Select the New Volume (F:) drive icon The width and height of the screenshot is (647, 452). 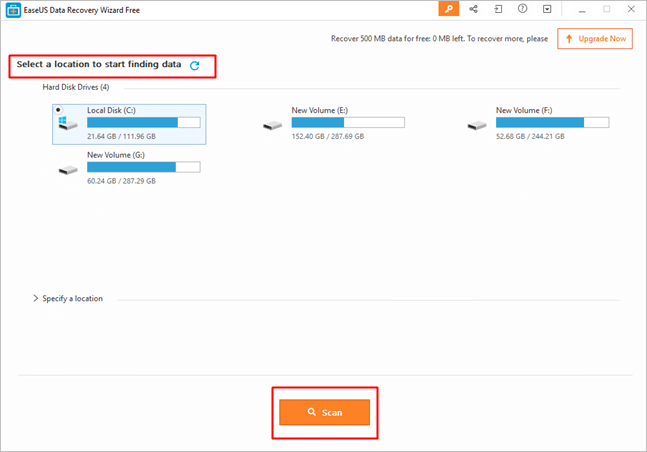pyautogui.click(x=477, y=125)
